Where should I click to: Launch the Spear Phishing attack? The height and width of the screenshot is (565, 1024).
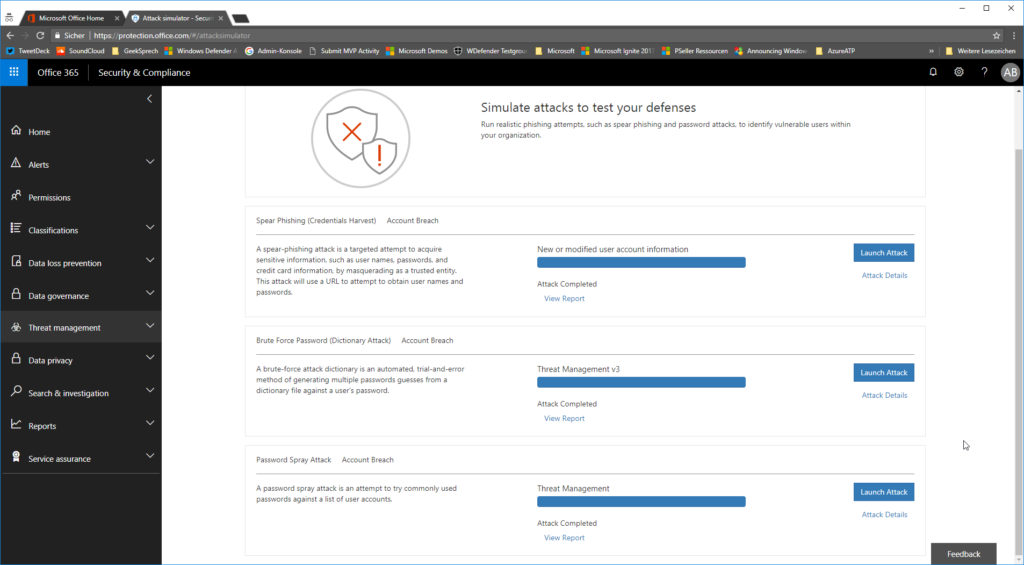[x=884, y=253]
